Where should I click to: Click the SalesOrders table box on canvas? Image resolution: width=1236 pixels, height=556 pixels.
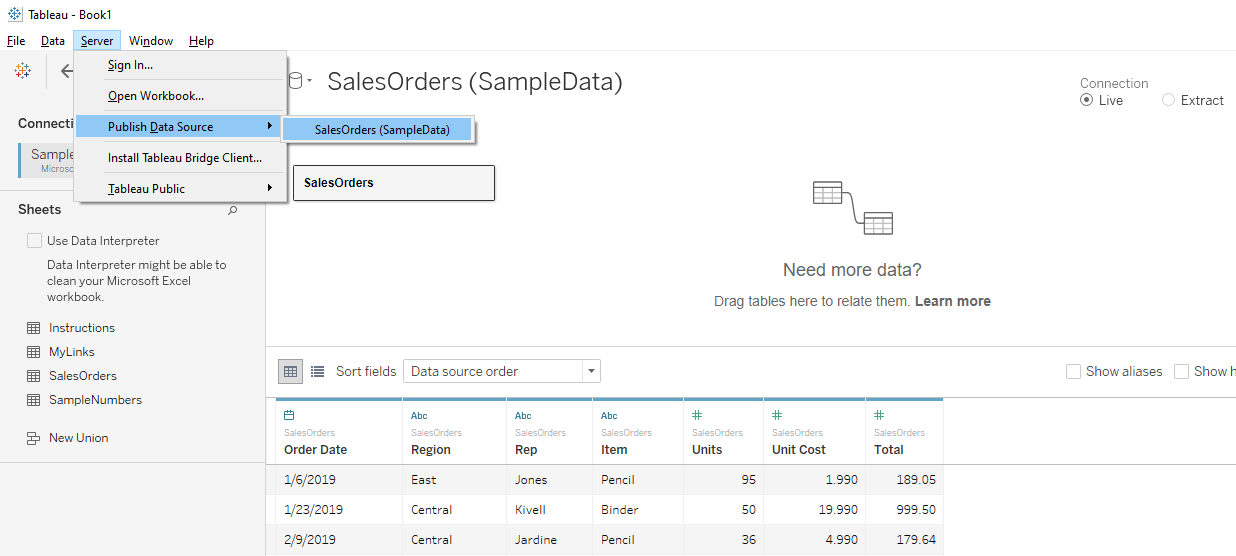coord(394,183)
